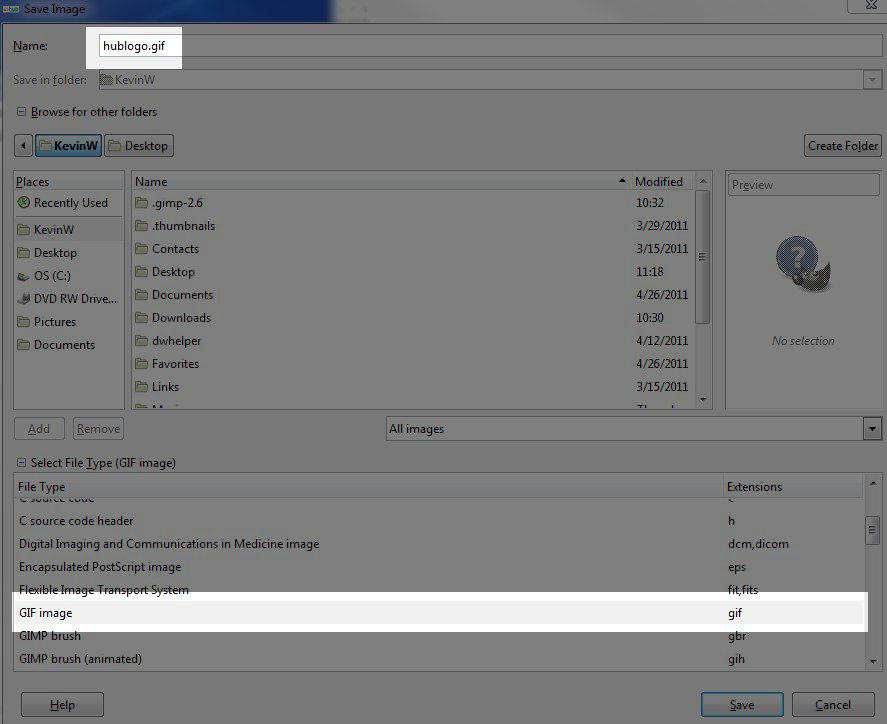Click the Desktop path button
Viewport: 887px width, 724px height.
(x=138, y=146)
